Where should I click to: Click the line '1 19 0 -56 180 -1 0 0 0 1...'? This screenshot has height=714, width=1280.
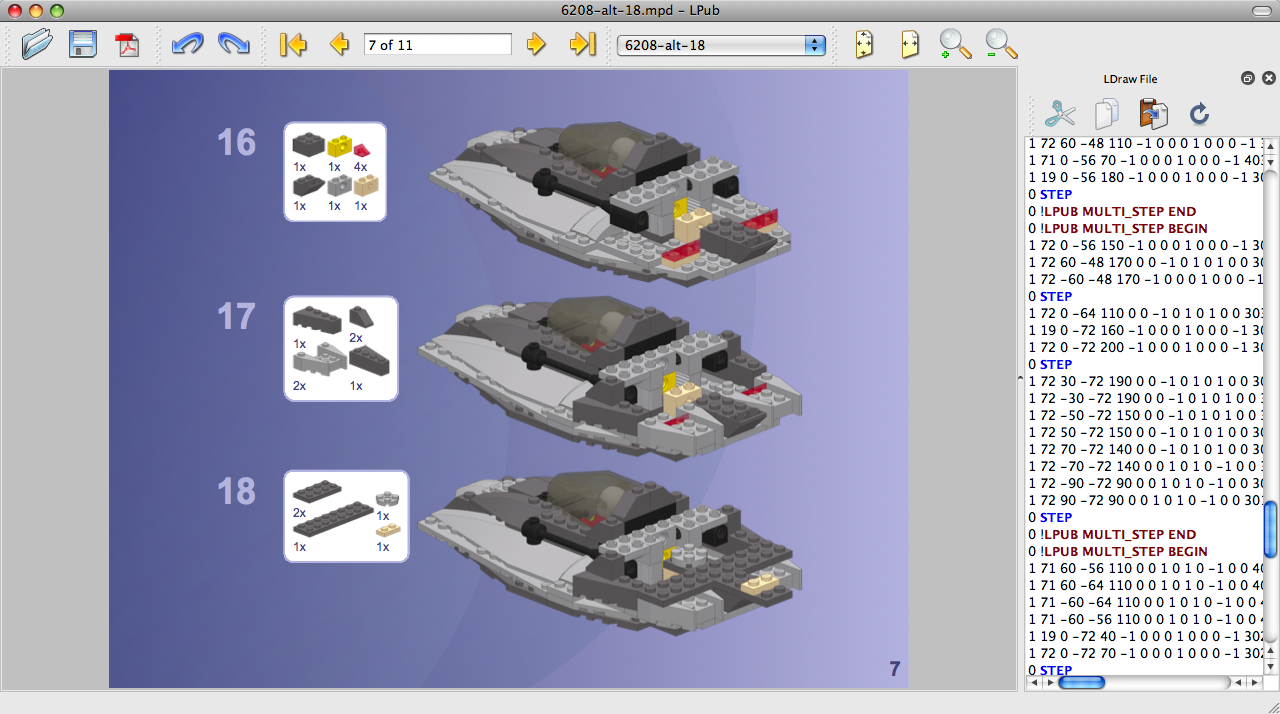1145,177
